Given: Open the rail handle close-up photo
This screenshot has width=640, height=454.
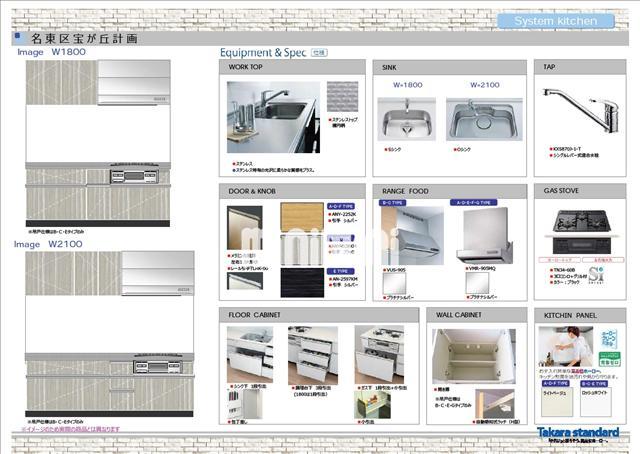Looking at the screenshot, I should (x=244, y=281).
